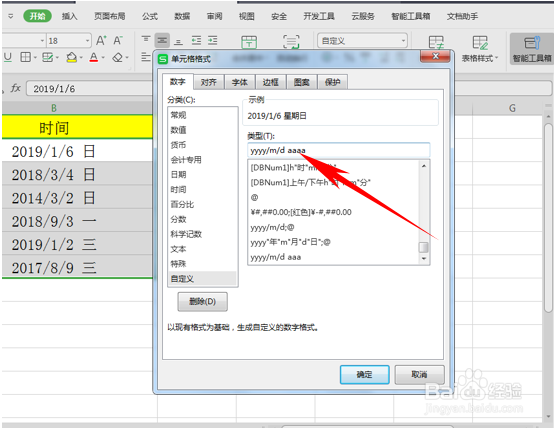
Task: Decrease font size with the A- icon
Action: pyautogui.click(x=118, y=41)
